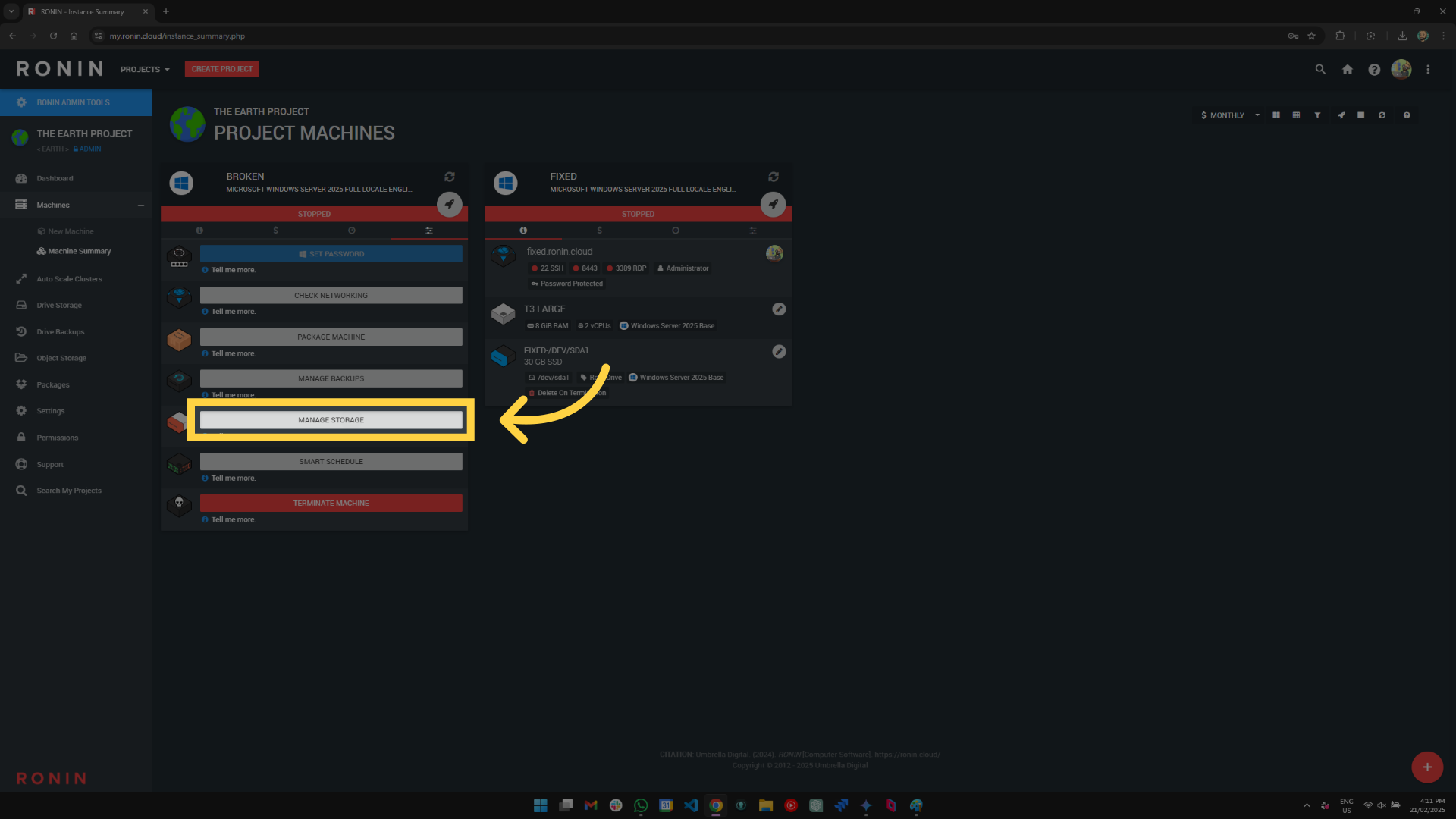Click the FIXED machine launch rocket button

tap(773, 204)
